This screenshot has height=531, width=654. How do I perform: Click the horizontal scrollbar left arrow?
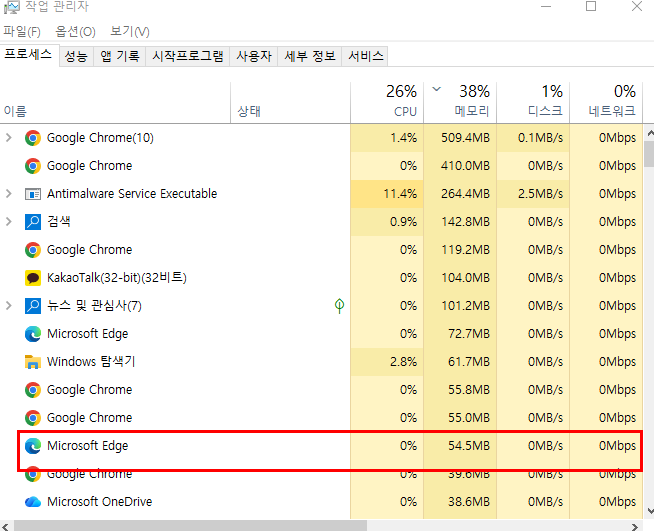tap(5, 526)
